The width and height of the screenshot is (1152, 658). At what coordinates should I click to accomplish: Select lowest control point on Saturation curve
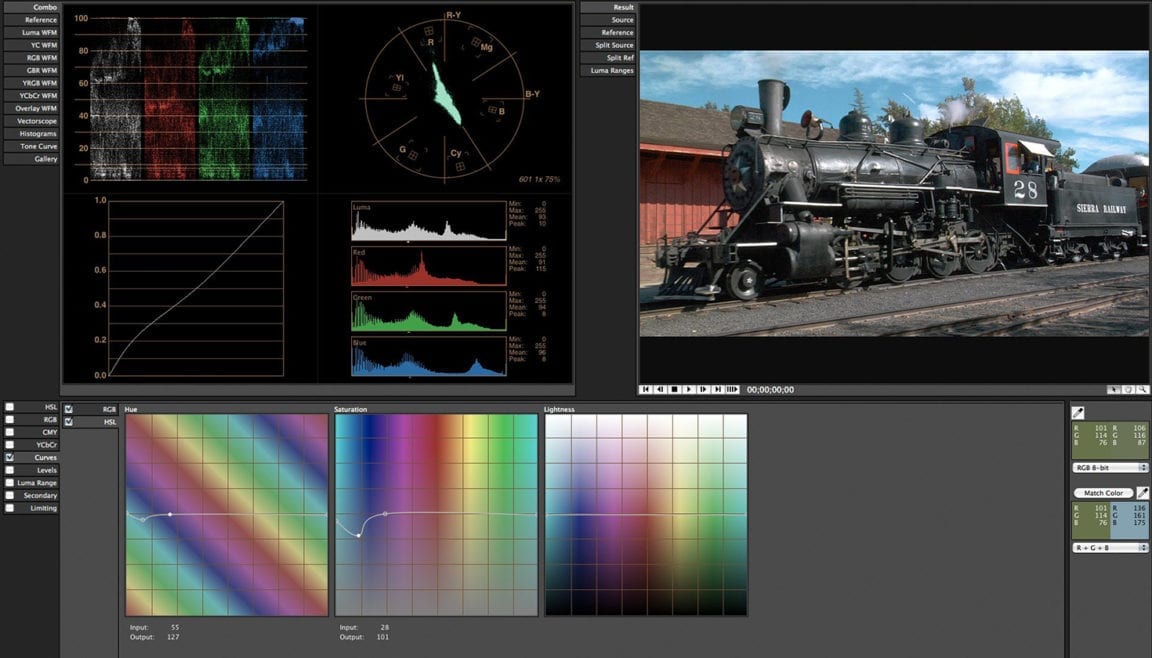359,535
